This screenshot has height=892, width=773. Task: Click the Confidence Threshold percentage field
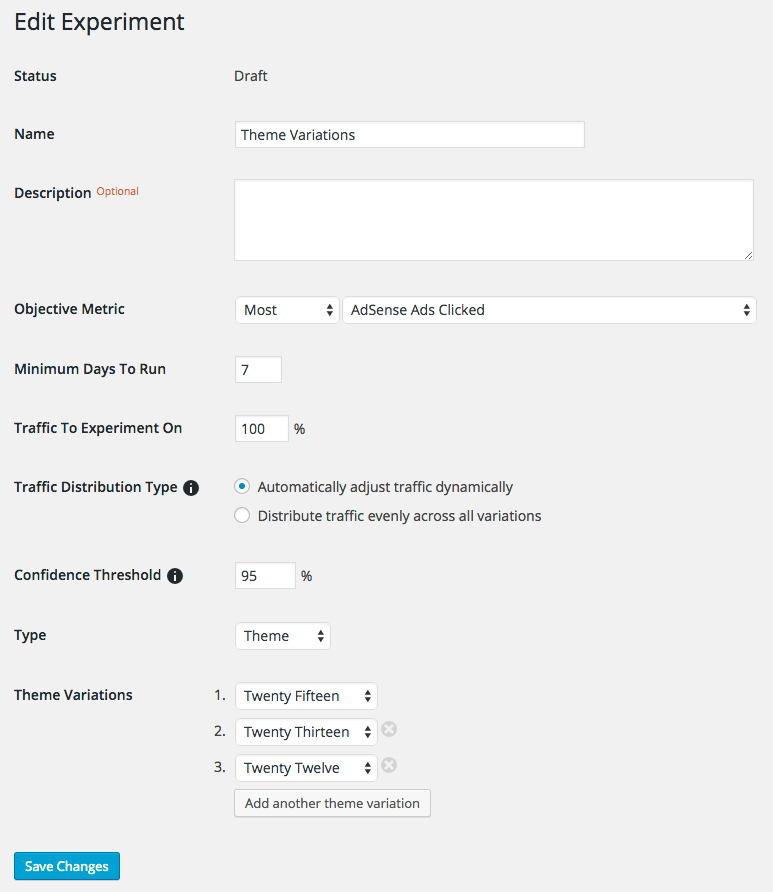[265, 576]
